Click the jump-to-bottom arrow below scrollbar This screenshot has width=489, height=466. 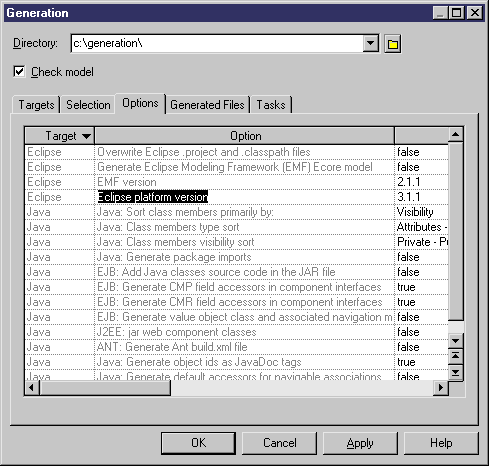[455, 372]
